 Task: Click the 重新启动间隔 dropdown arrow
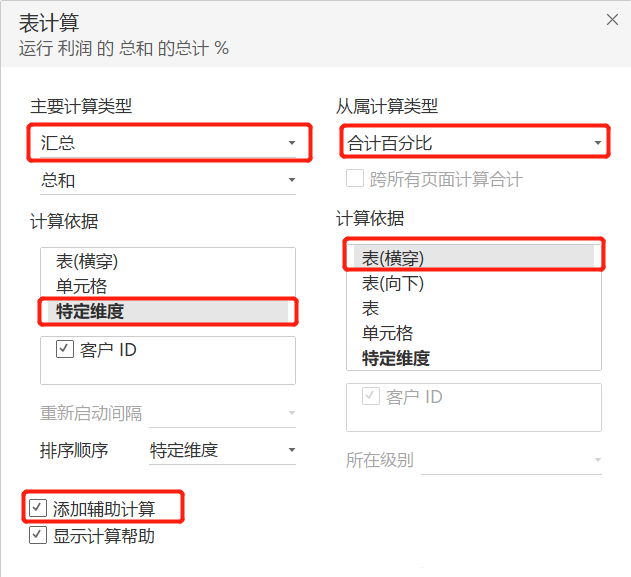pyautogui.click(x=292, y=413)
